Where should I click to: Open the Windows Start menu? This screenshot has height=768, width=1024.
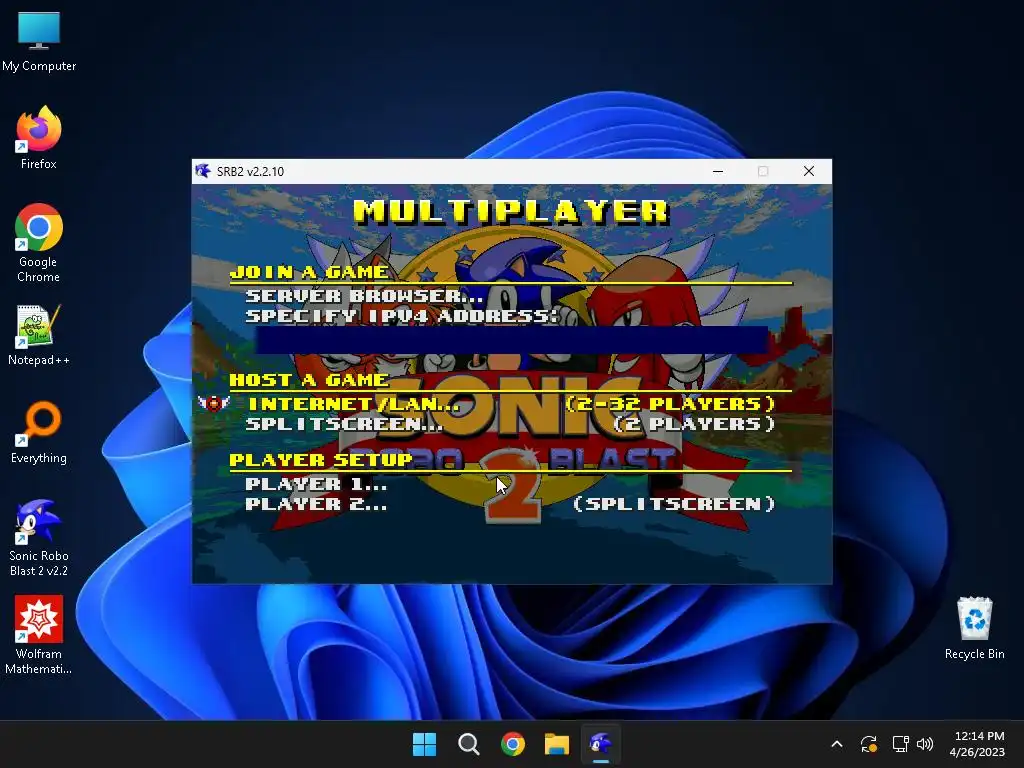(x=424, y=744)
